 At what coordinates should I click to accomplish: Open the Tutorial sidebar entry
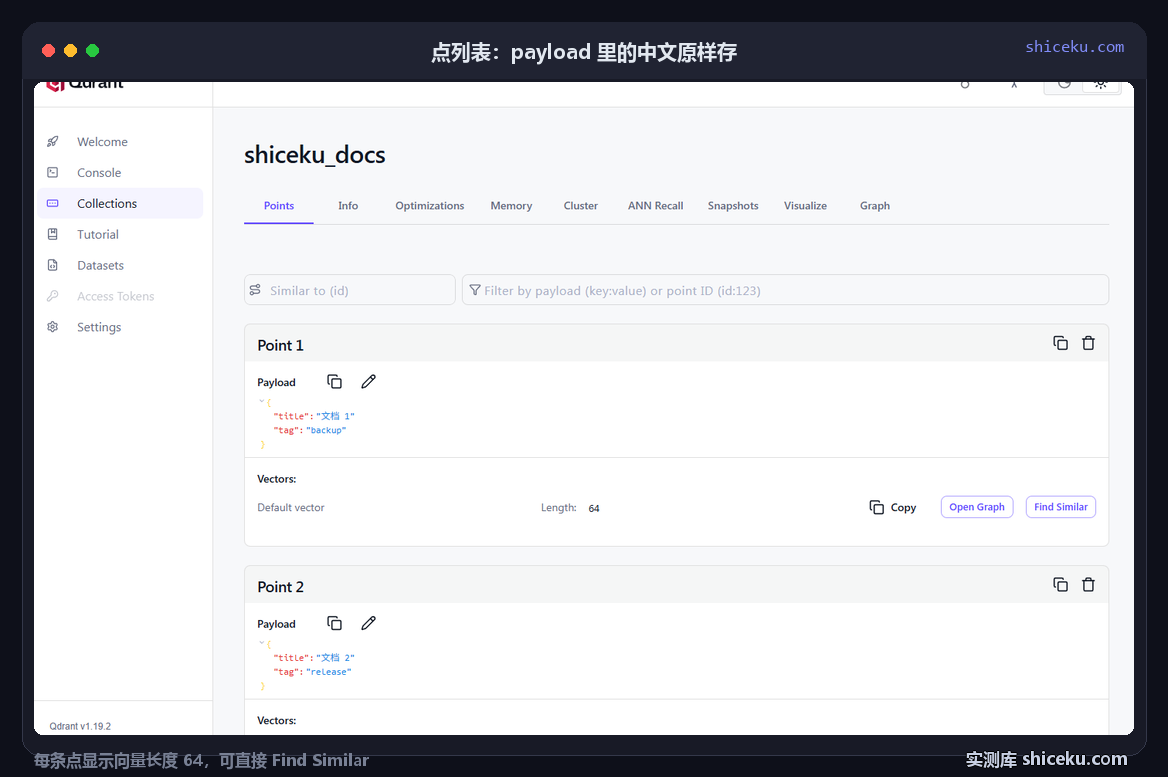pyautogui.click(x=120, y=235)
